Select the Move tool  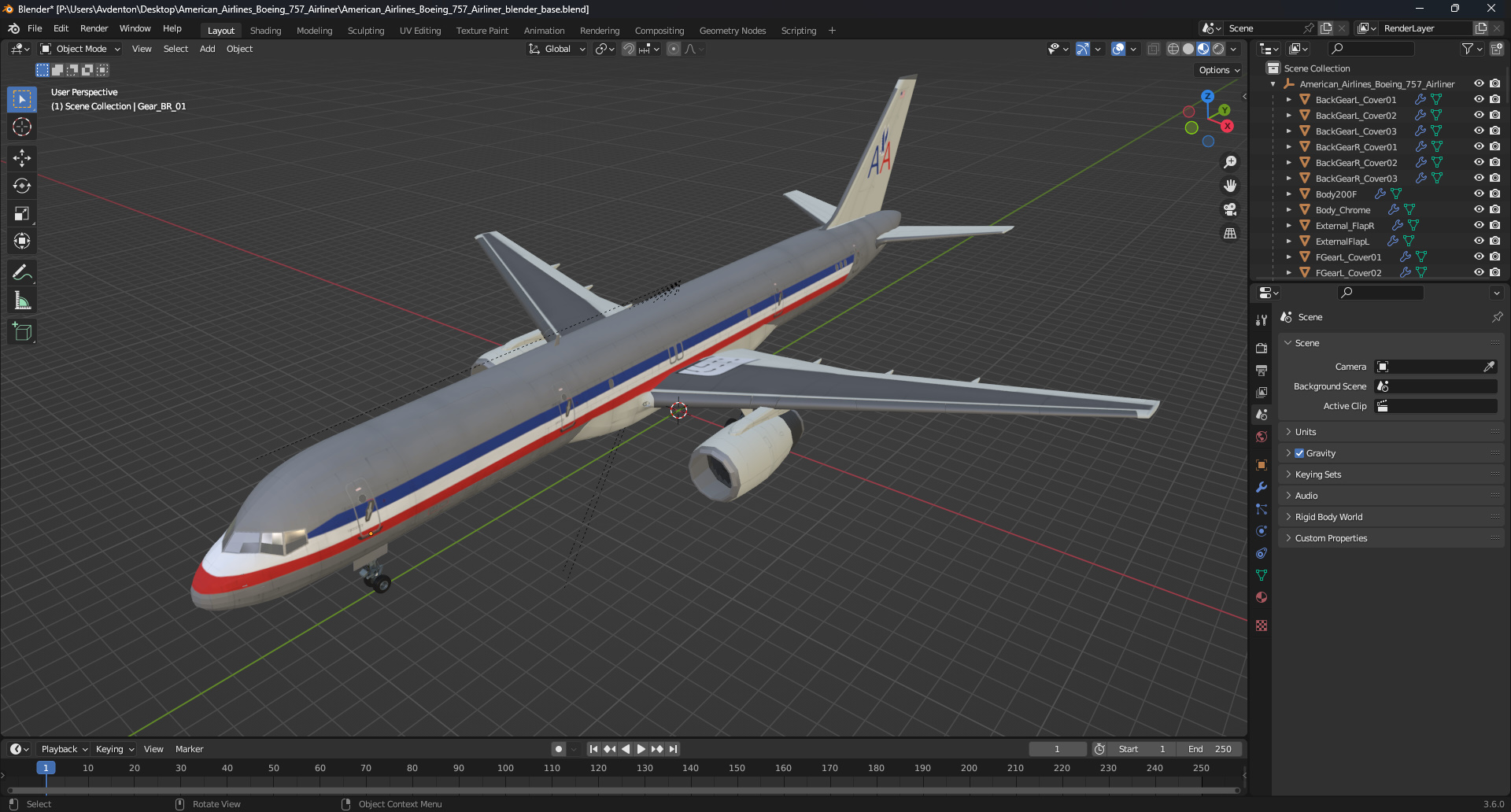pos(22,158)
